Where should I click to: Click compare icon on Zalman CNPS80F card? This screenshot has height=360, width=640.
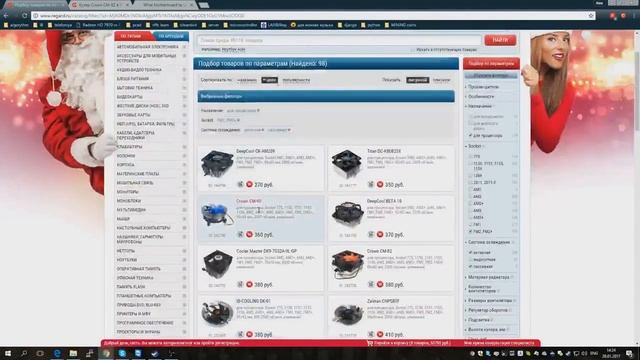tap(371, 334)
